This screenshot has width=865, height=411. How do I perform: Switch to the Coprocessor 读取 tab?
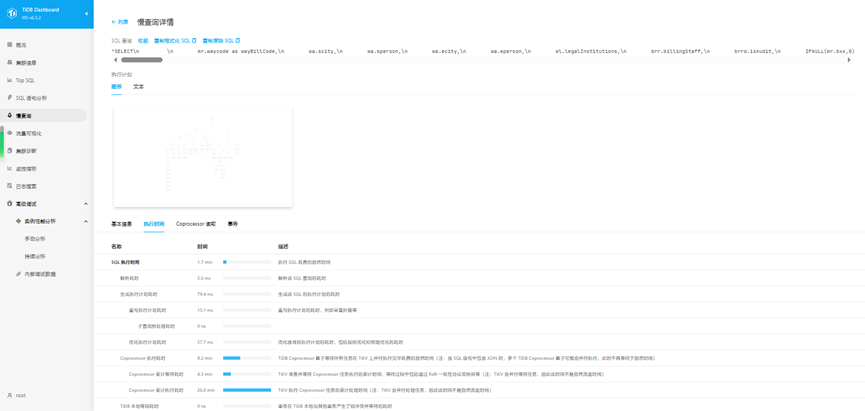[195, 224]
